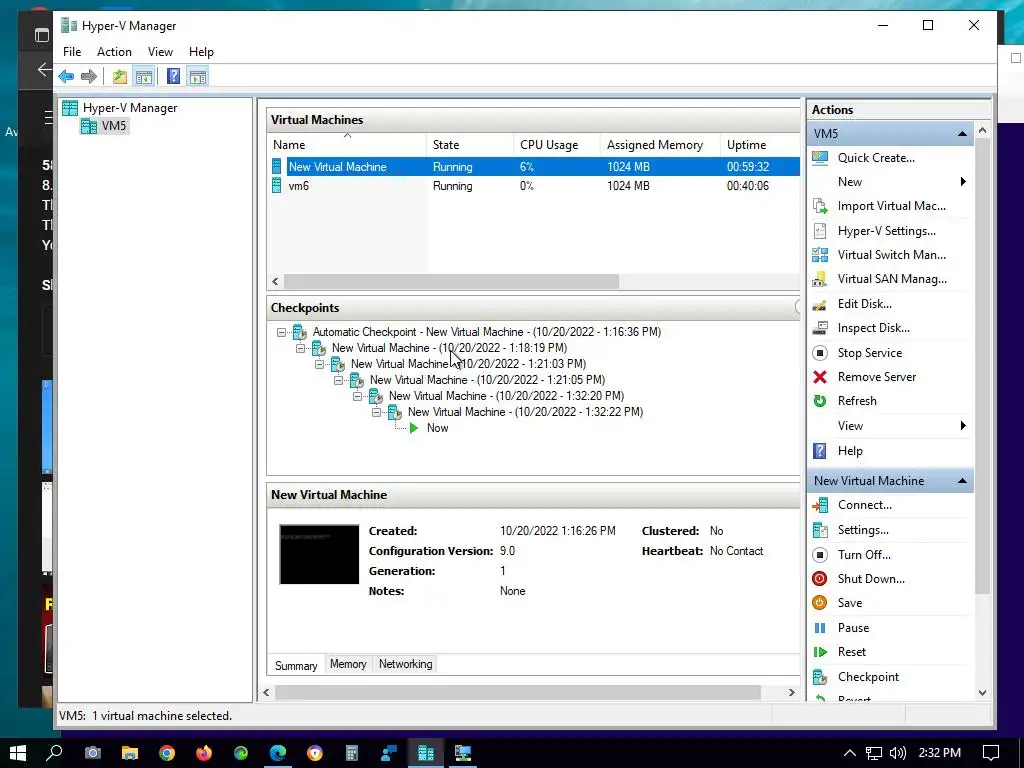The height and width of the screenshot is (768, 1024).
Task: Click the blue Help toolbar icon
Action: point(173,76)
